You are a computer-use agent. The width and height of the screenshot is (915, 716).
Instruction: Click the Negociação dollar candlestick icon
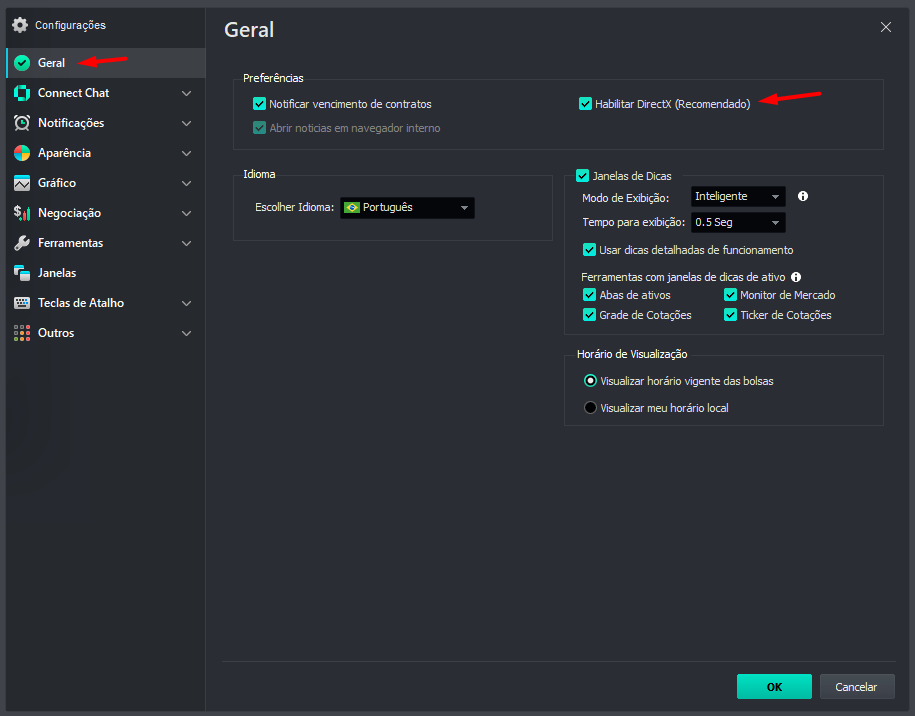[x=22, y=213]
